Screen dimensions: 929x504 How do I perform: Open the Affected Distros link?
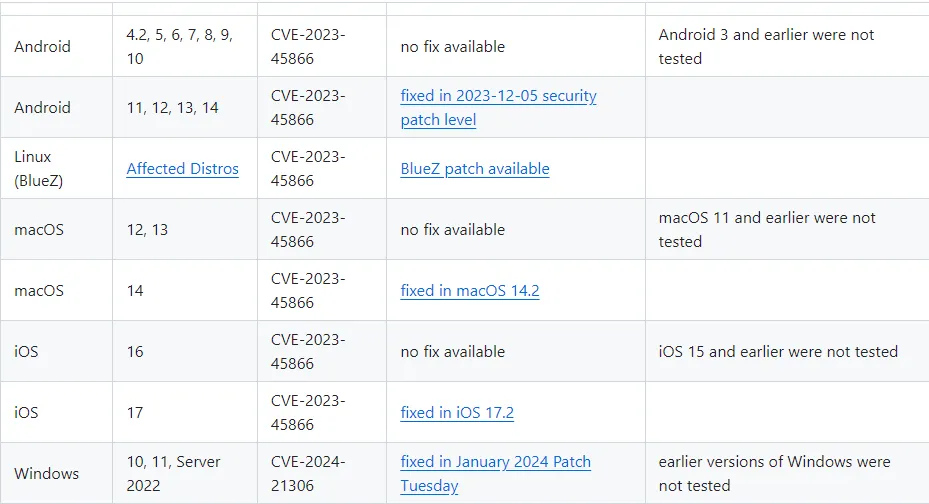(x=182, y=169)
